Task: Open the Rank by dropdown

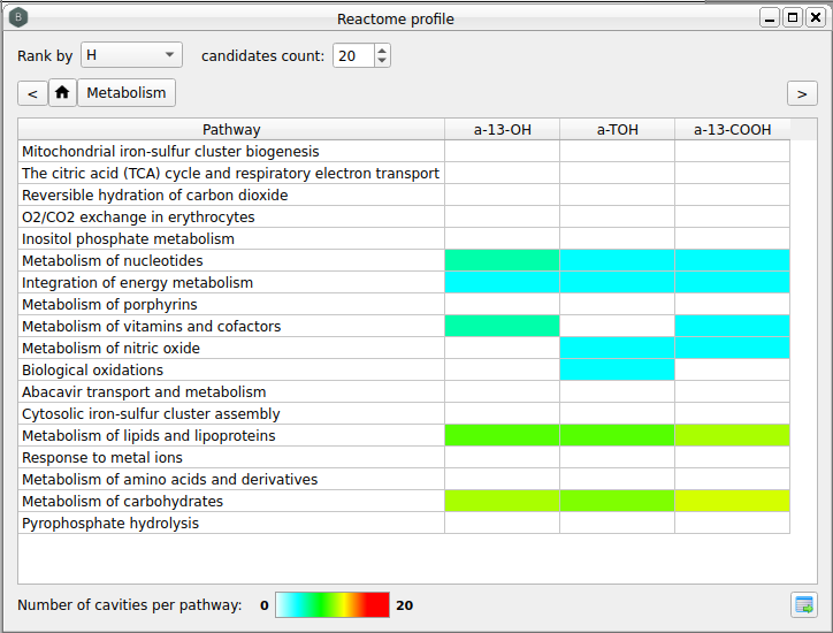Action: [x=131, y=55]
